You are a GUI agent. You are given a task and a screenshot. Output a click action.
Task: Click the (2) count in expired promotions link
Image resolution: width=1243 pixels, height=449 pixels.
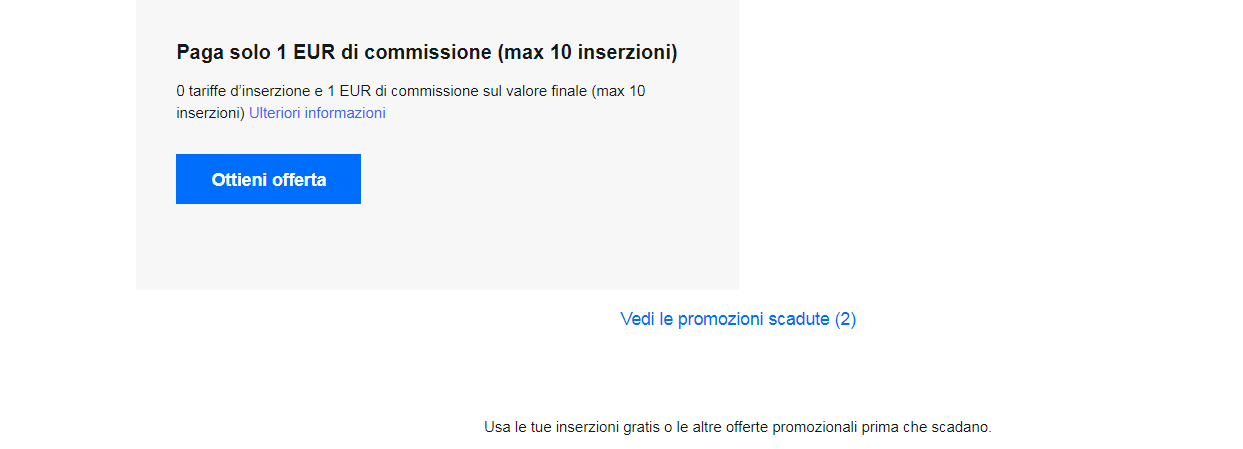pyautogui.click(x=846, y=319)
